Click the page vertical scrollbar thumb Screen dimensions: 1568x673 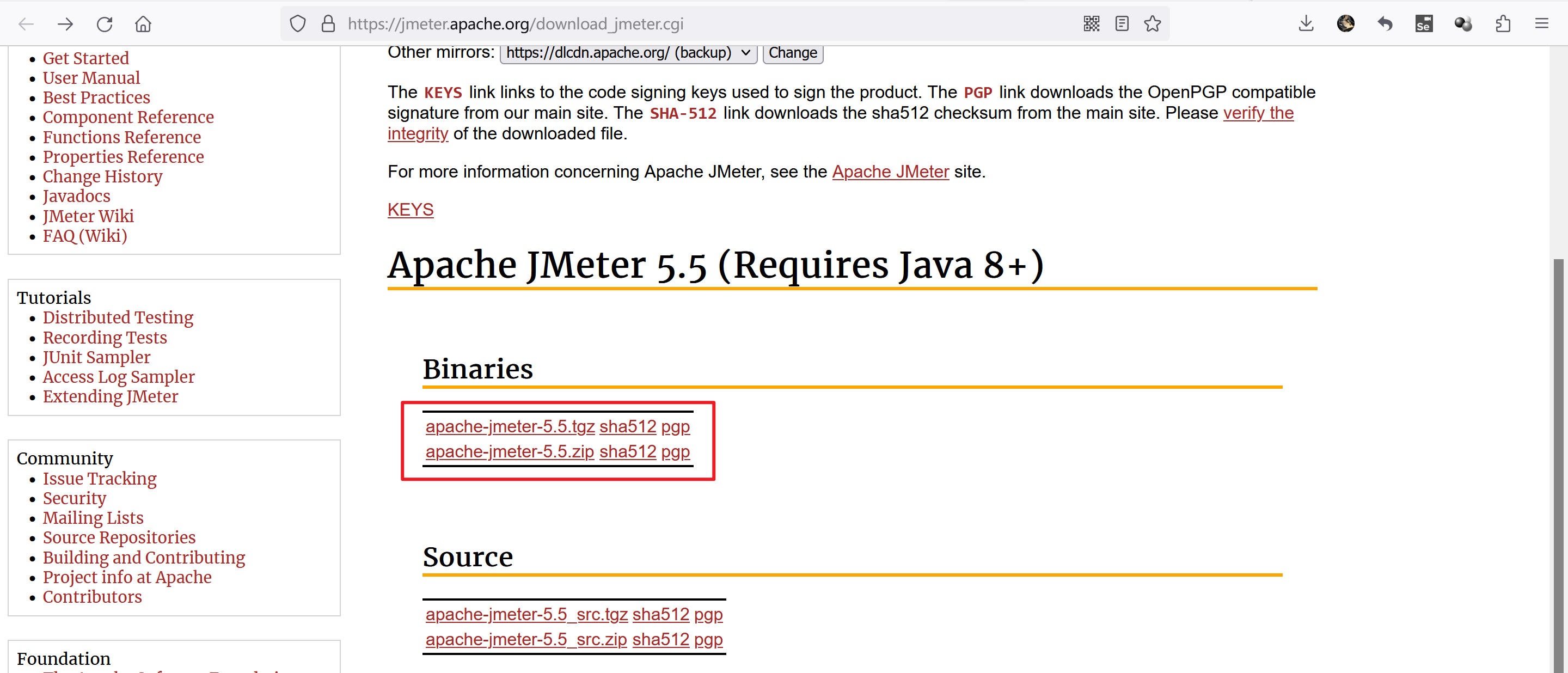(x=1558, y=466)
